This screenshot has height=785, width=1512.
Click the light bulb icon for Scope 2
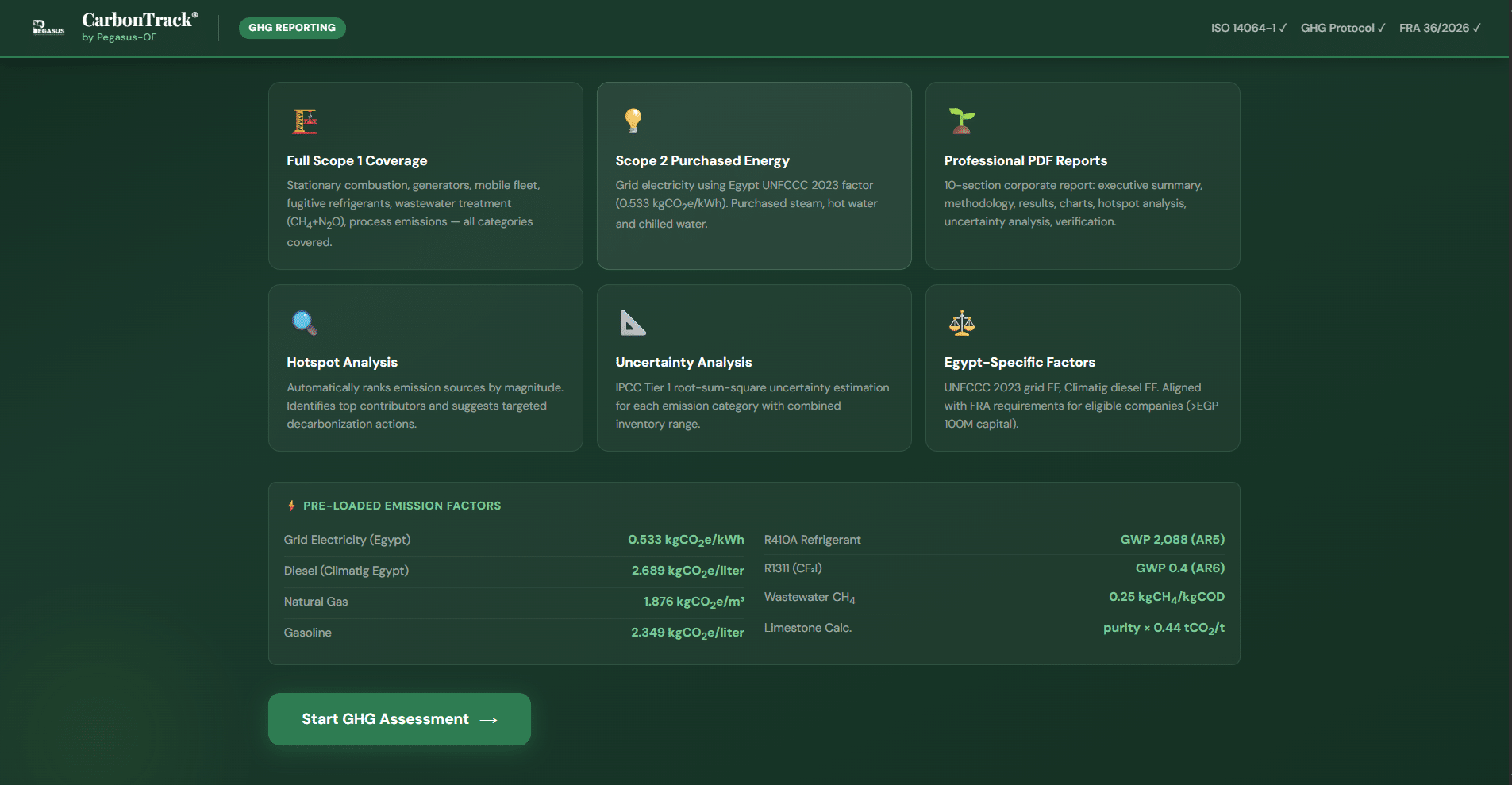click(633, 121)
